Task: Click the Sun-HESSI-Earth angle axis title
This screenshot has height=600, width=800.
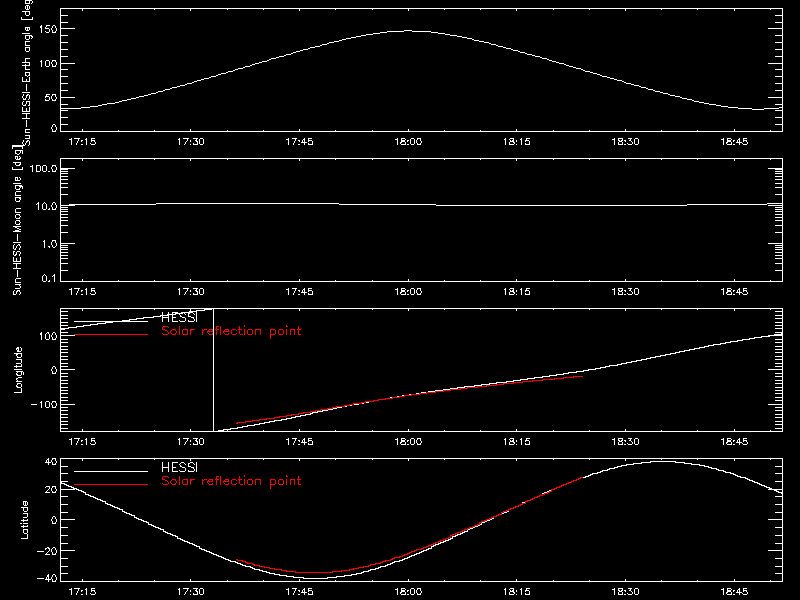Action: tap(27, 71)
